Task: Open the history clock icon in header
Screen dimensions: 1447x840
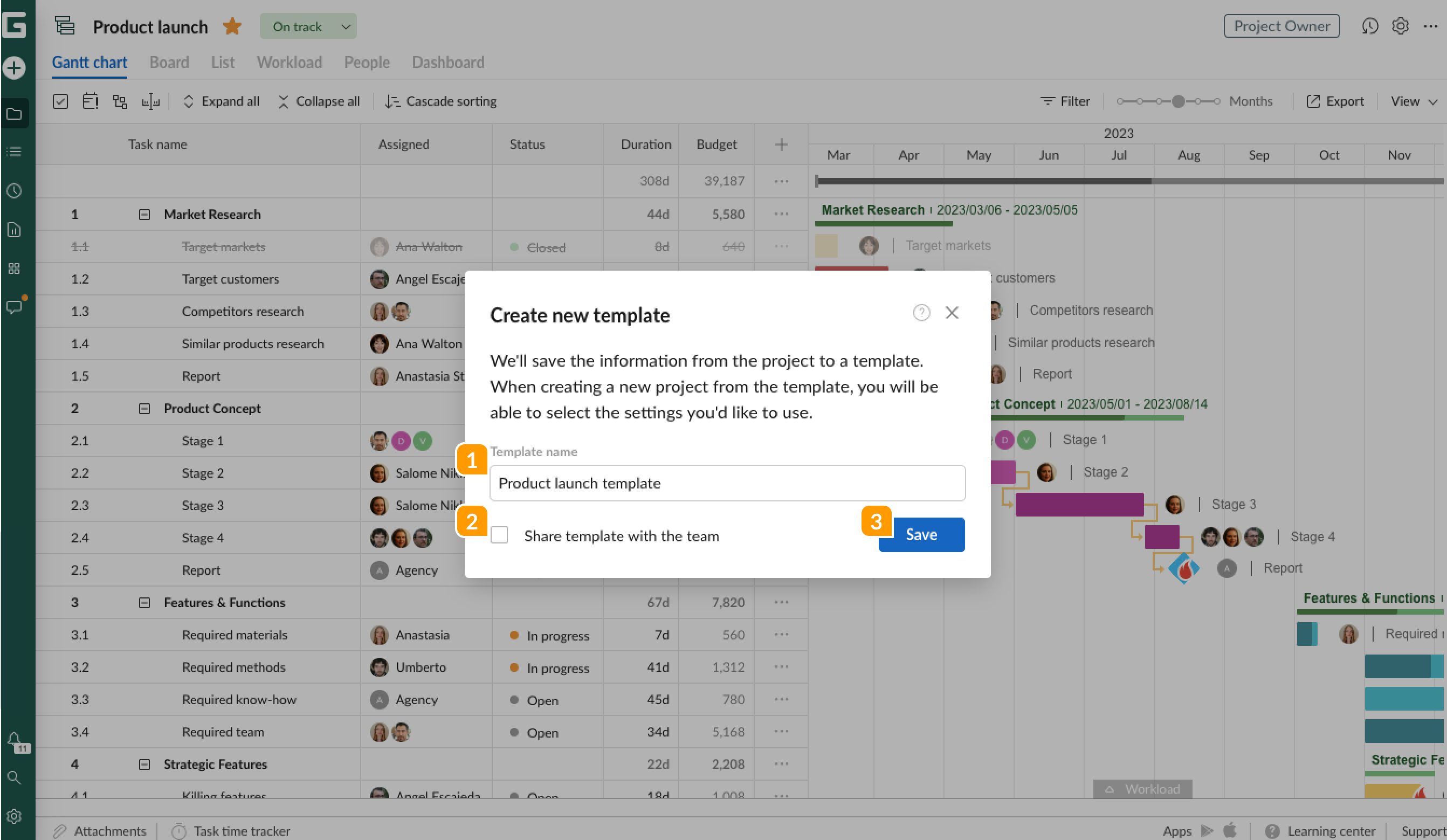Action: [1369, 26]
